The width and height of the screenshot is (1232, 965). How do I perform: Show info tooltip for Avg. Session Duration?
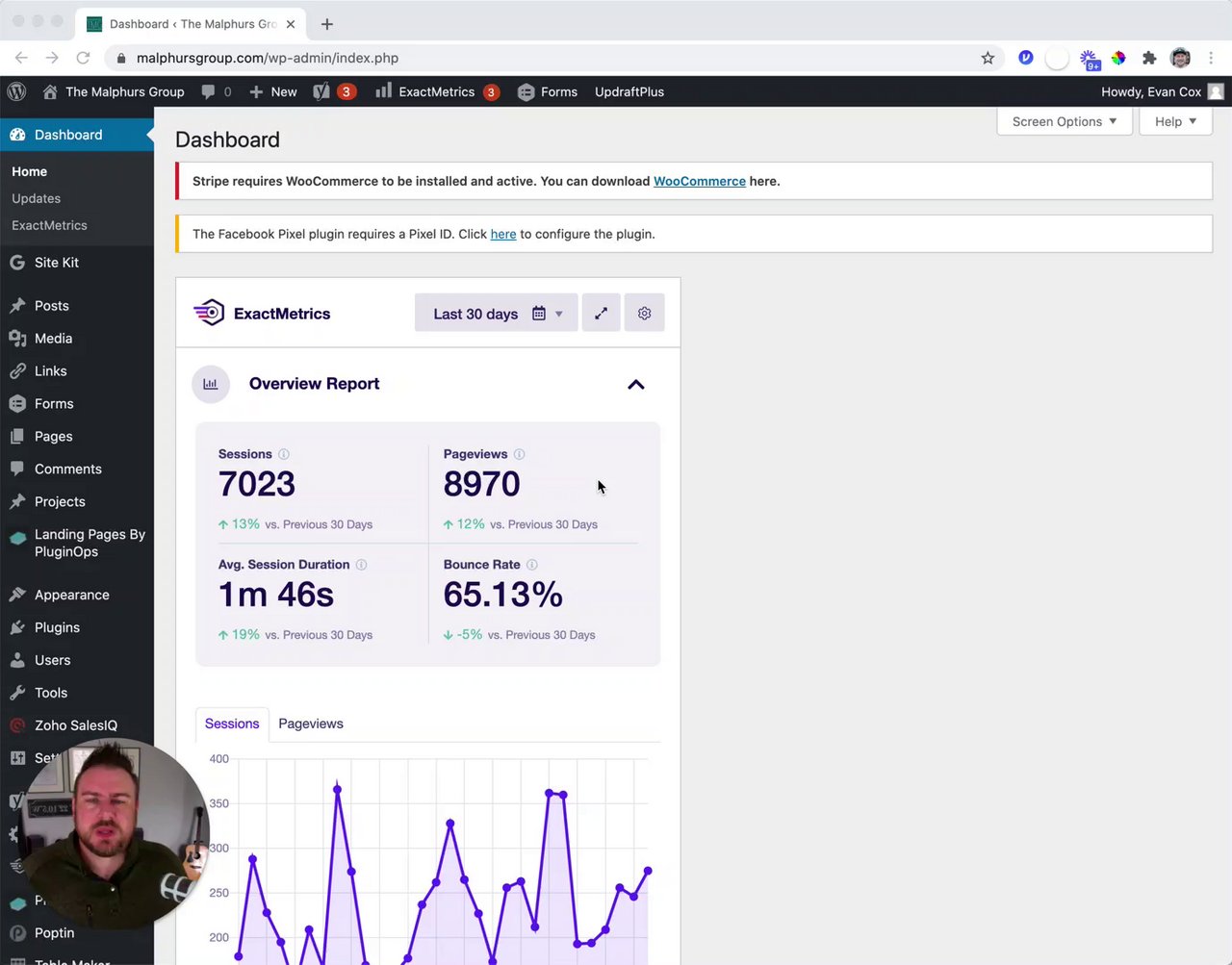[x=361, y=565]
